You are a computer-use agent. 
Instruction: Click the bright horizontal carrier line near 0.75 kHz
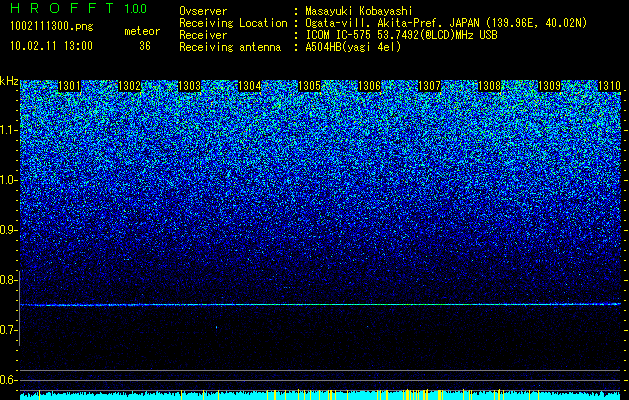pos(321,305)
